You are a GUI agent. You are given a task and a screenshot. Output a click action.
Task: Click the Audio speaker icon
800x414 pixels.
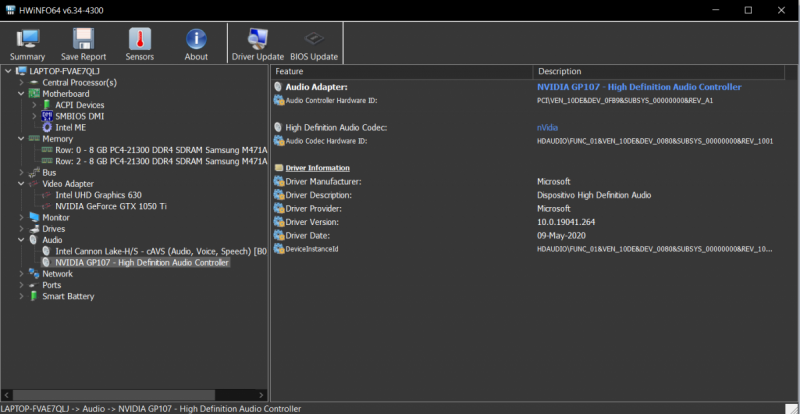(34, 240)
